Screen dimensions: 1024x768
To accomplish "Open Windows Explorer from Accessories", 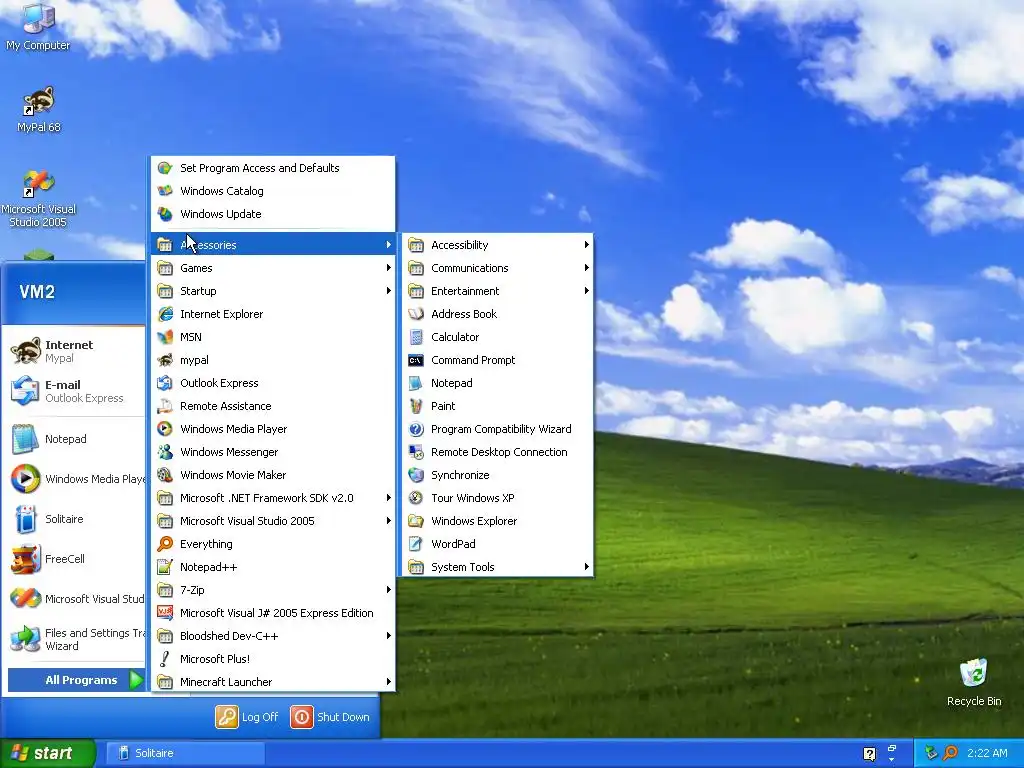I will pos(497,521).
